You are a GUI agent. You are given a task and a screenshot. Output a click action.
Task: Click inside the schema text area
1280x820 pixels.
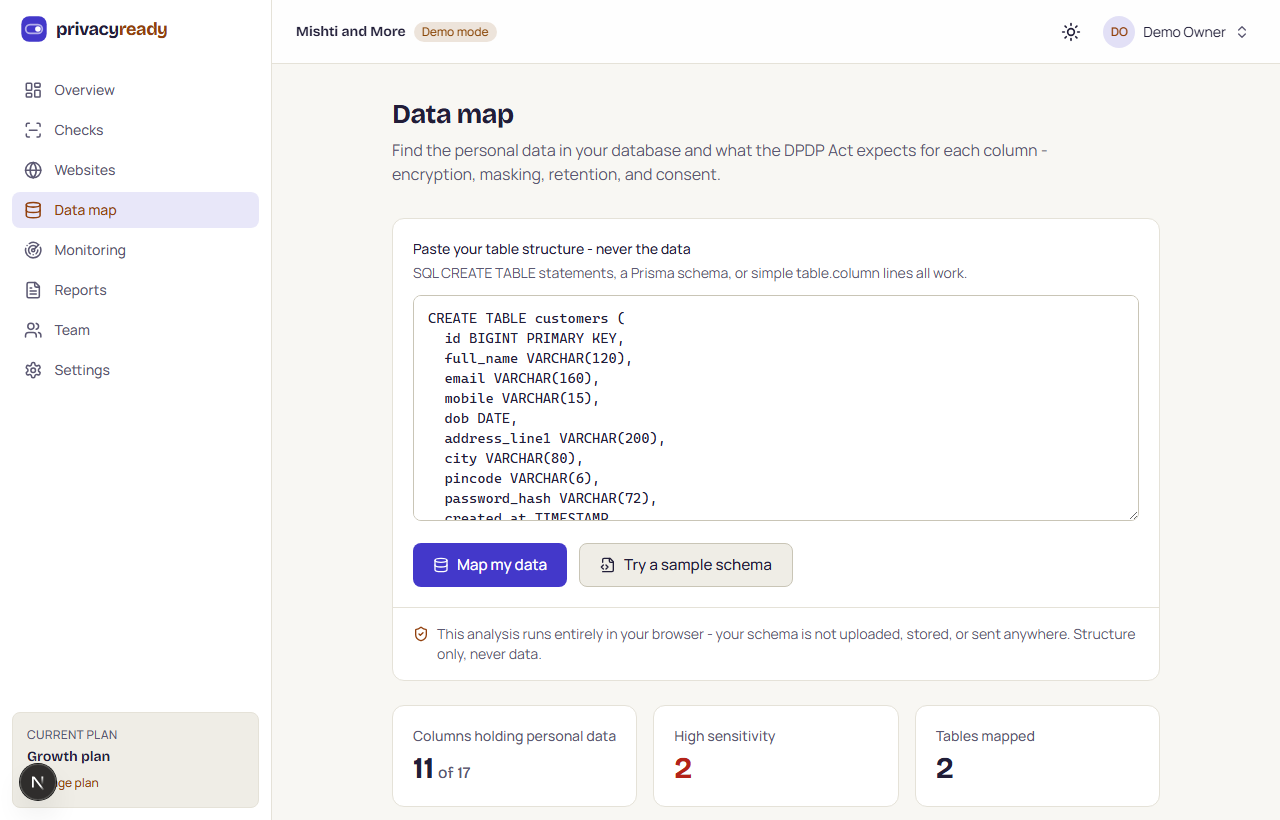pos(776,408)
